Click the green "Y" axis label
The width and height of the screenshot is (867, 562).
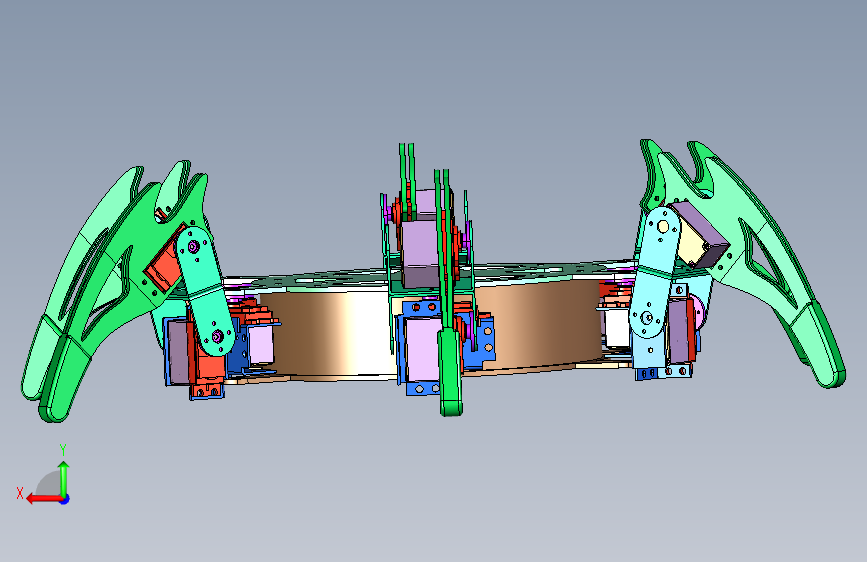[x=63, y=450]
